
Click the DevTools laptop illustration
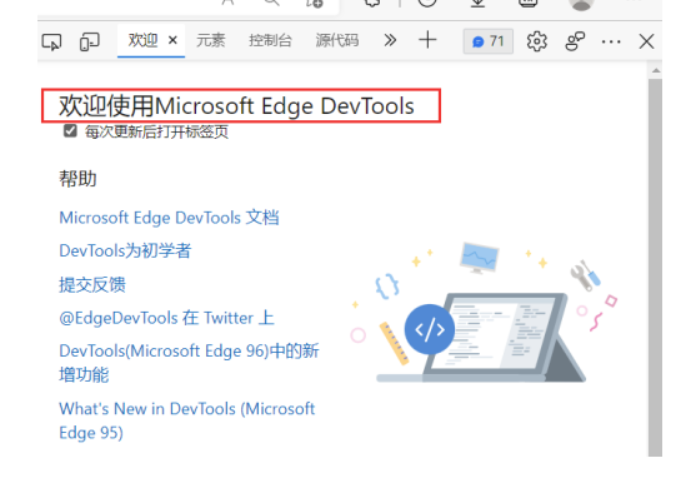[x=484, y=314]
